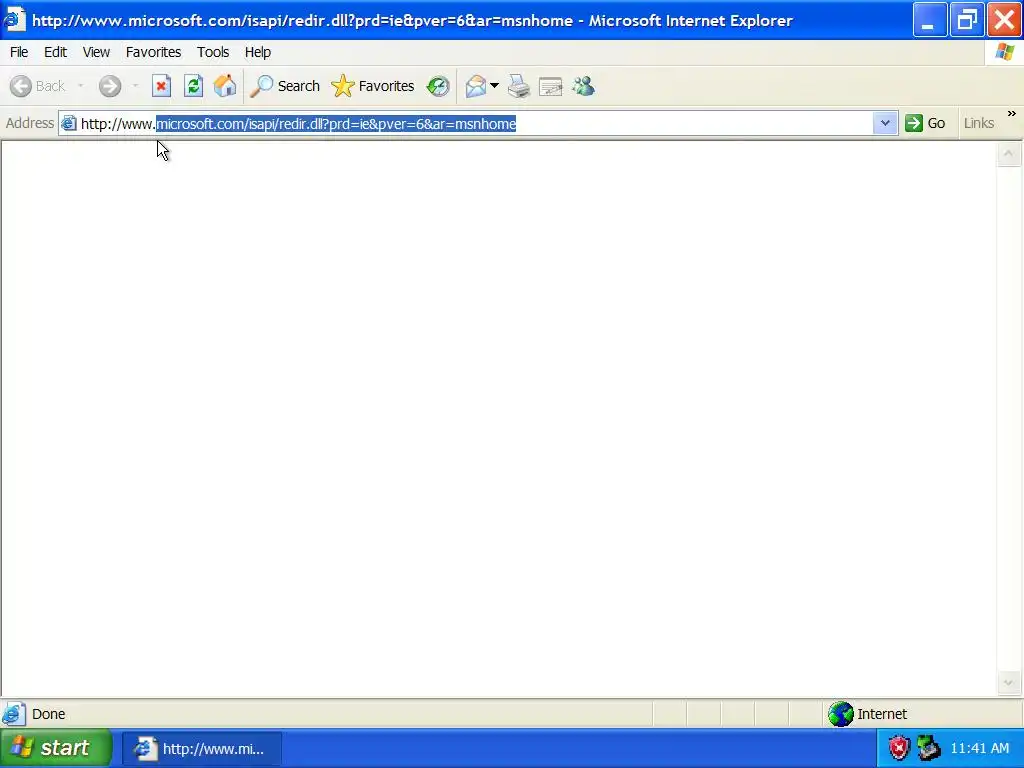Click the scrollbar down arrow

pos(1008,683)
